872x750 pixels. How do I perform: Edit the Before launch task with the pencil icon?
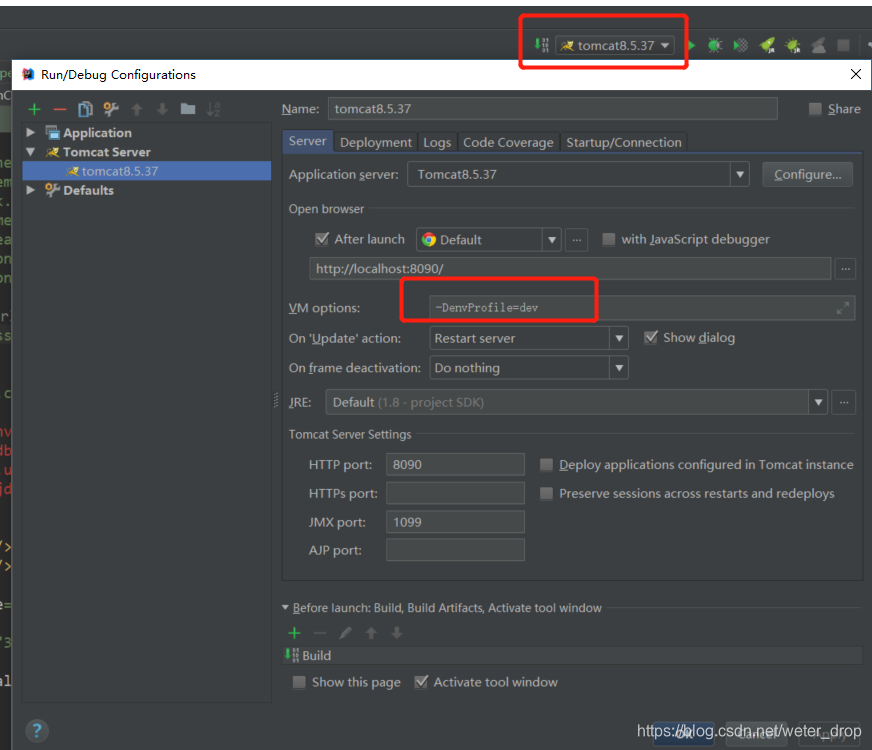tap(345, 633)
